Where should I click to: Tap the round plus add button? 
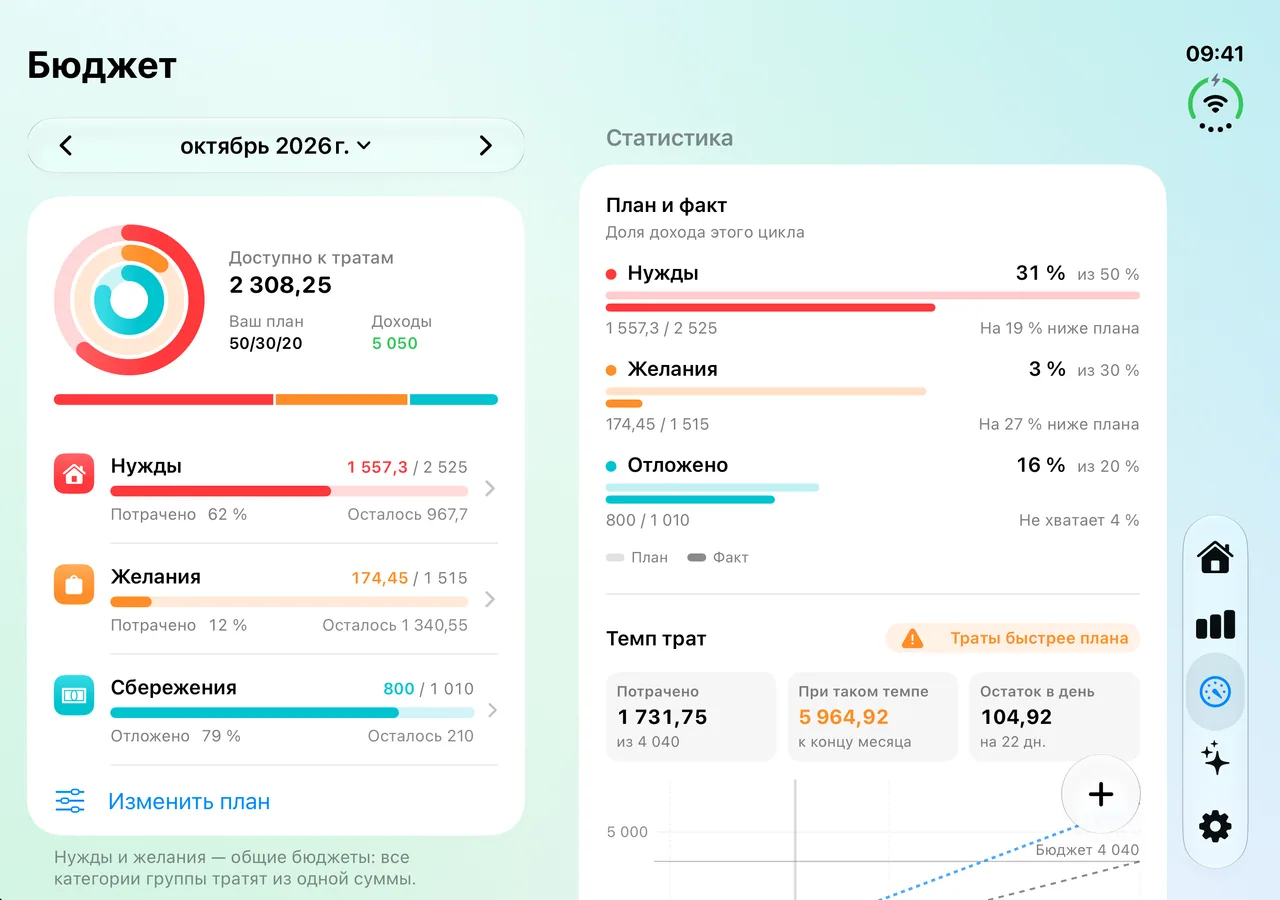coord(1101,795)
